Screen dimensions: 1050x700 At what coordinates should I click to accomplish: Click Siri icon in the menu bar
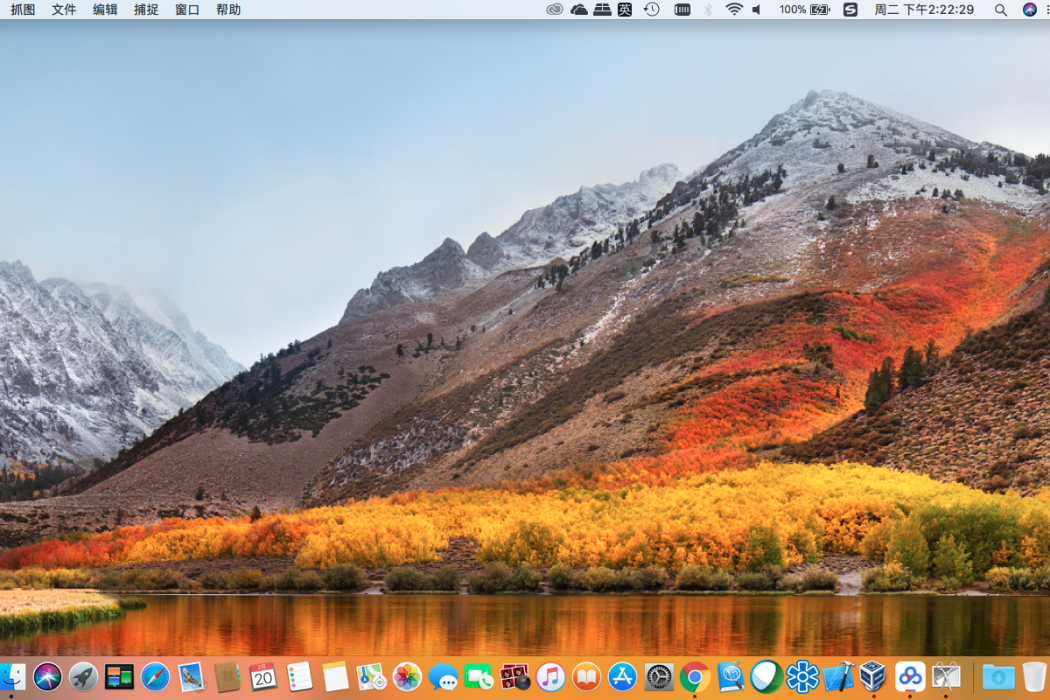point(1029,9)
